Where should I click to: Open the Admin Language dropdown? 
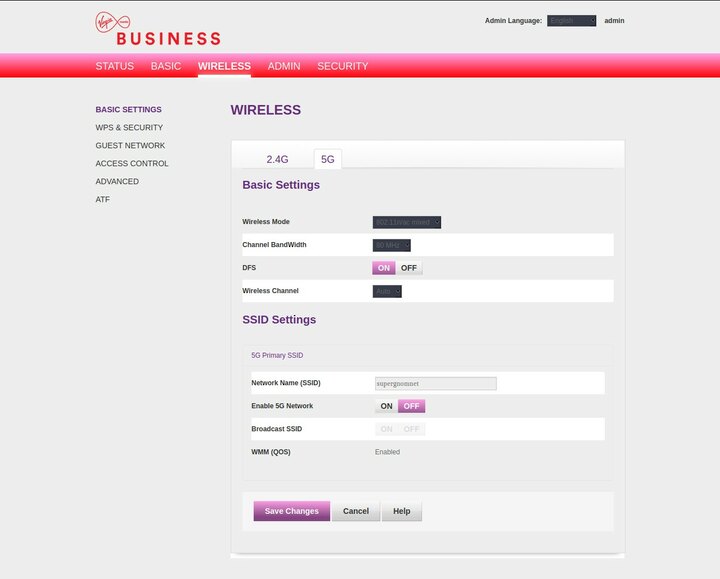[571, 20]
